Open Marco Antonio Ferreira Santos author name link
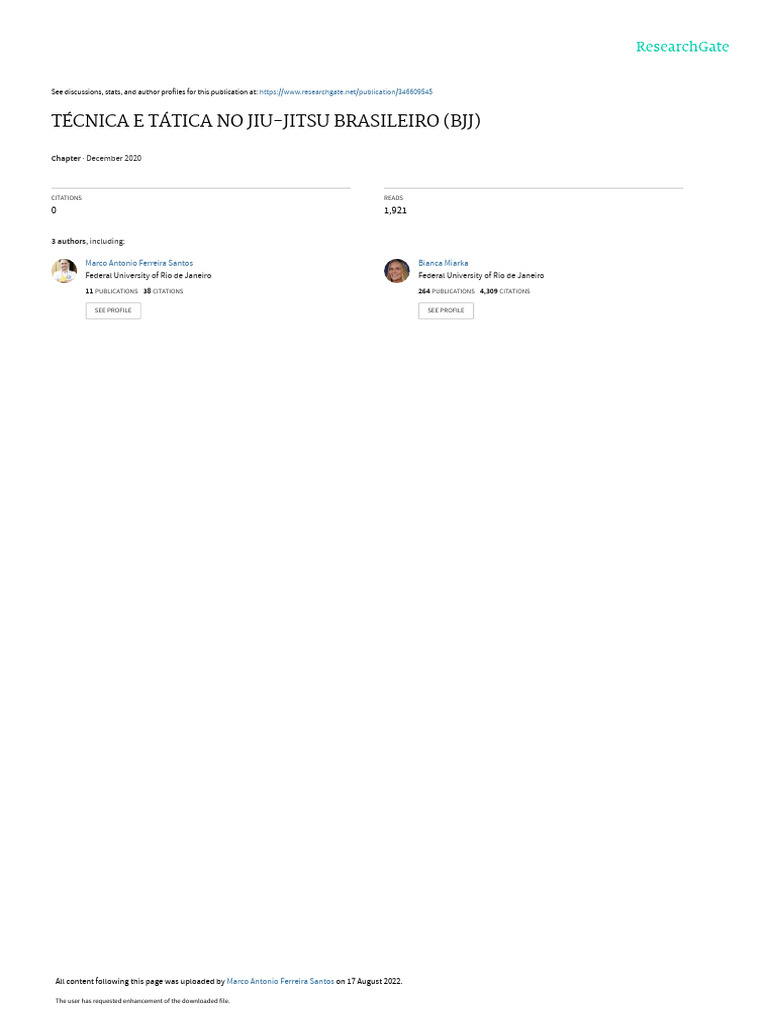 139,263
